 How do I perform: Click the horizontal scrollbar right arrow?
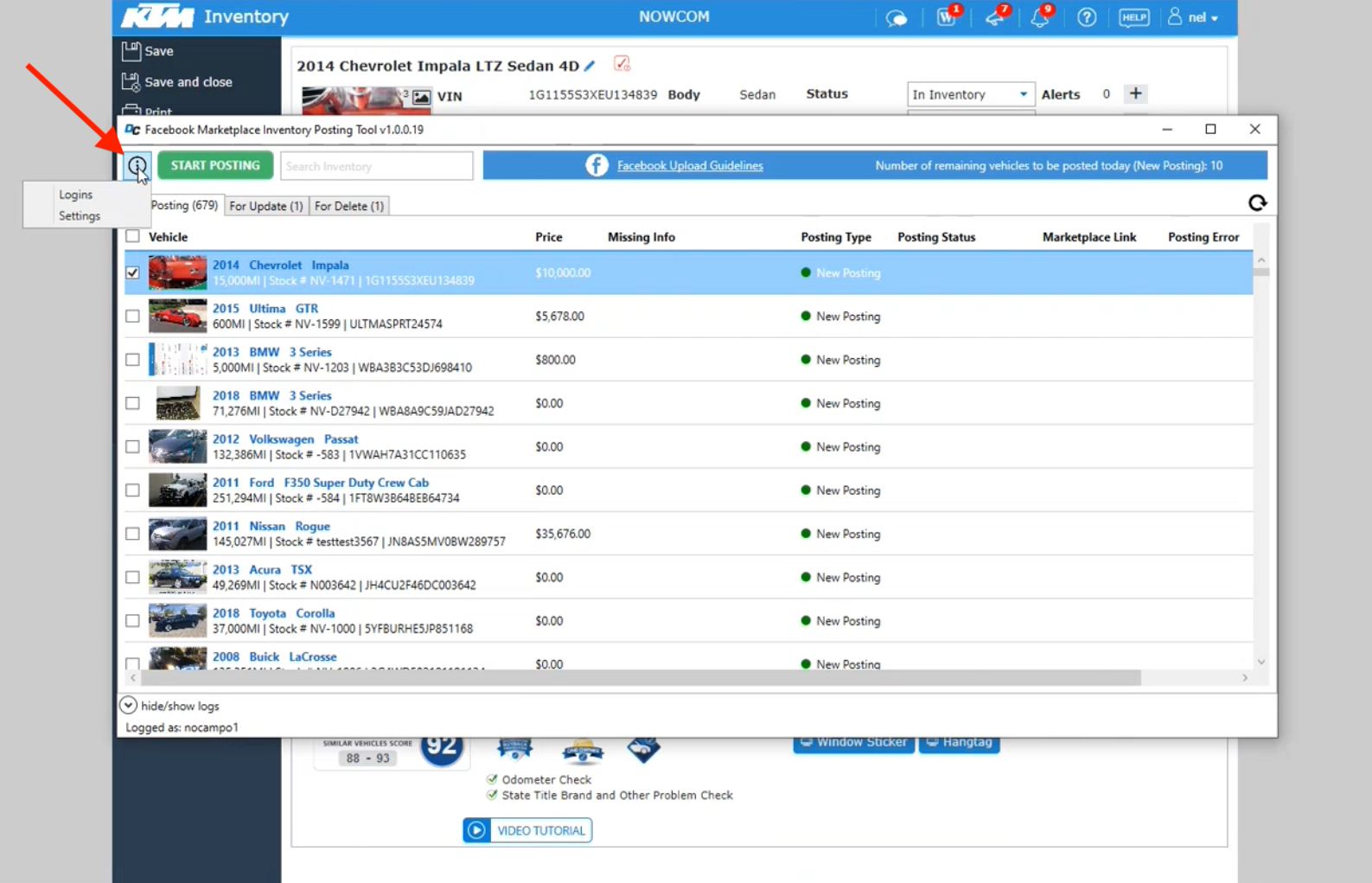click(x=1245, y=678)
